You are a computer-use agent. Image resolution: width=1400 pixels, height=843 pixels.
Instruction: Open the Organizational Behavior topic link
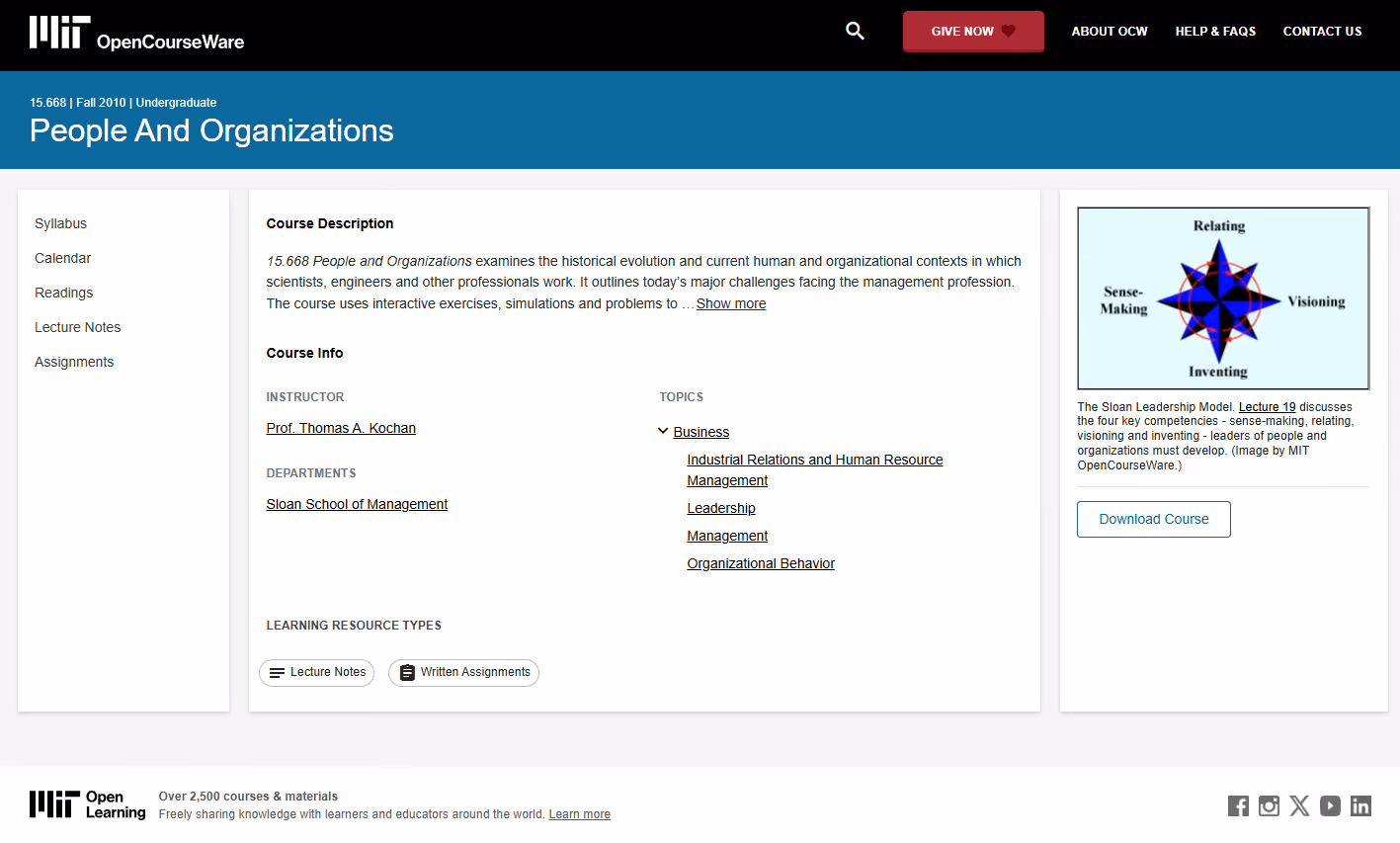761,563
